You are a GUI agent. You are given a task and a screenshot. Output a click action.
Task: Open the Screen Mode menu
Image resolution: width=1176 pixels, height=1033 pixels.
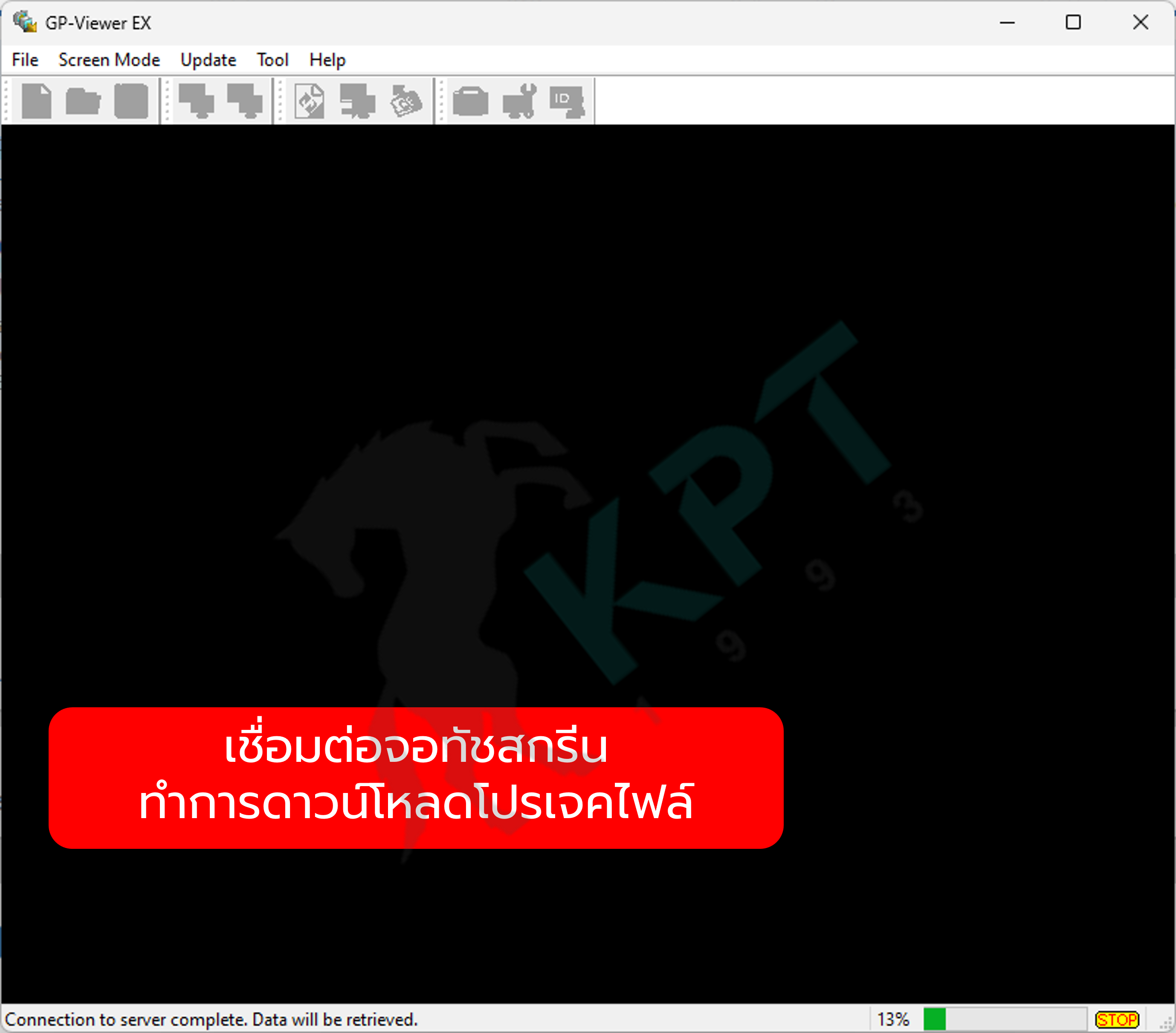[x=109, y=60]
